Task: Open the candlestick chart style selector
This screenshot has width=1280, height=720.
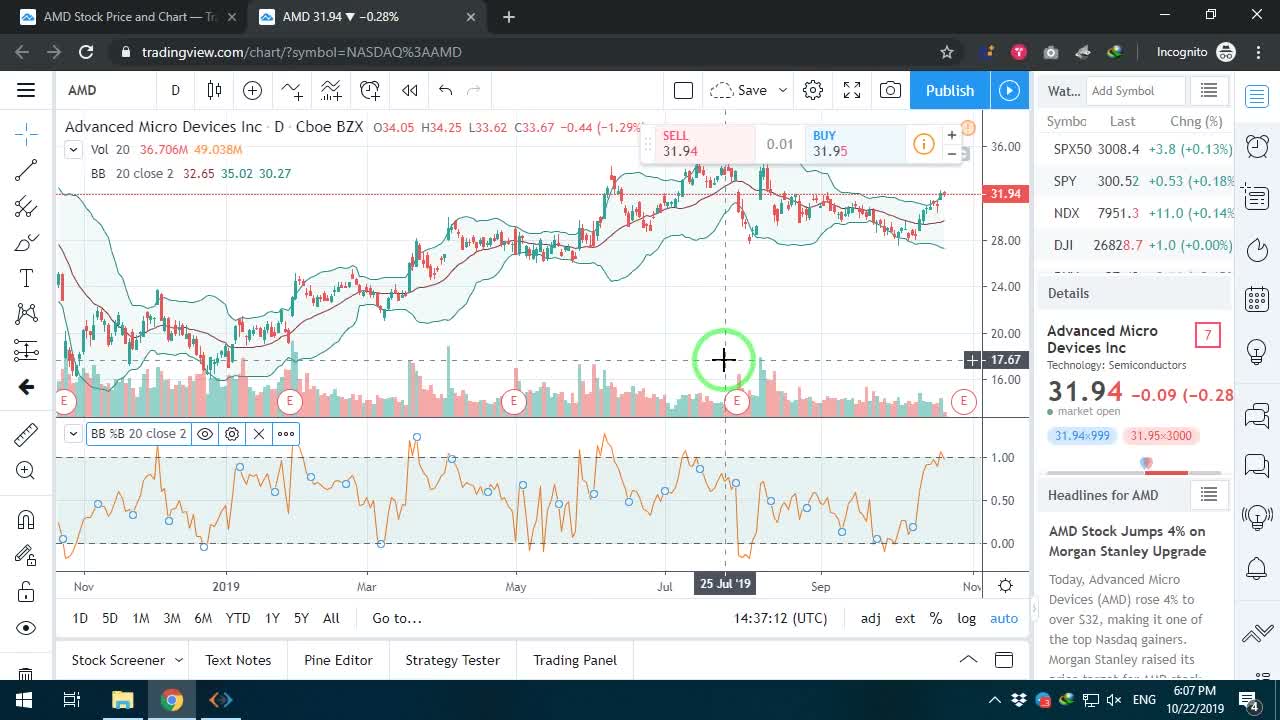Action: (214, 90)
